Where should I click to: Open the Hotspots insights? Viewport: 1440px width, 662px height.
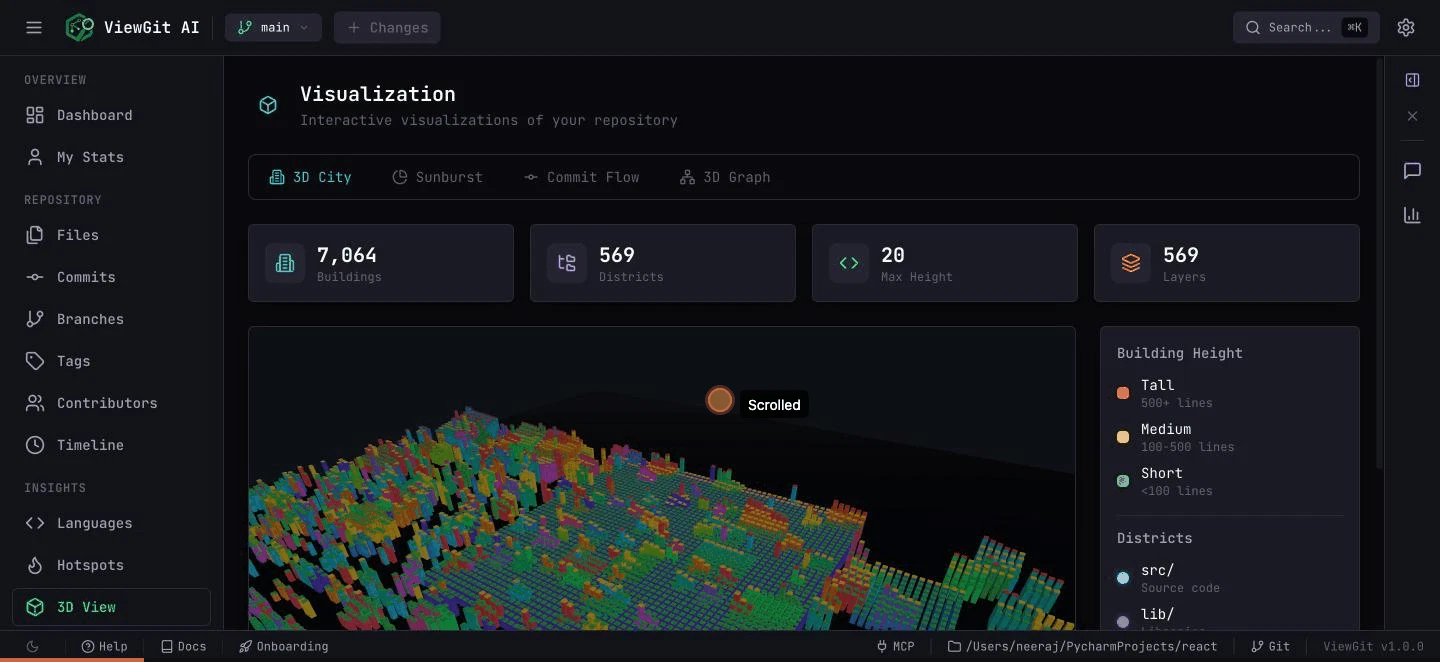point(111,565)
